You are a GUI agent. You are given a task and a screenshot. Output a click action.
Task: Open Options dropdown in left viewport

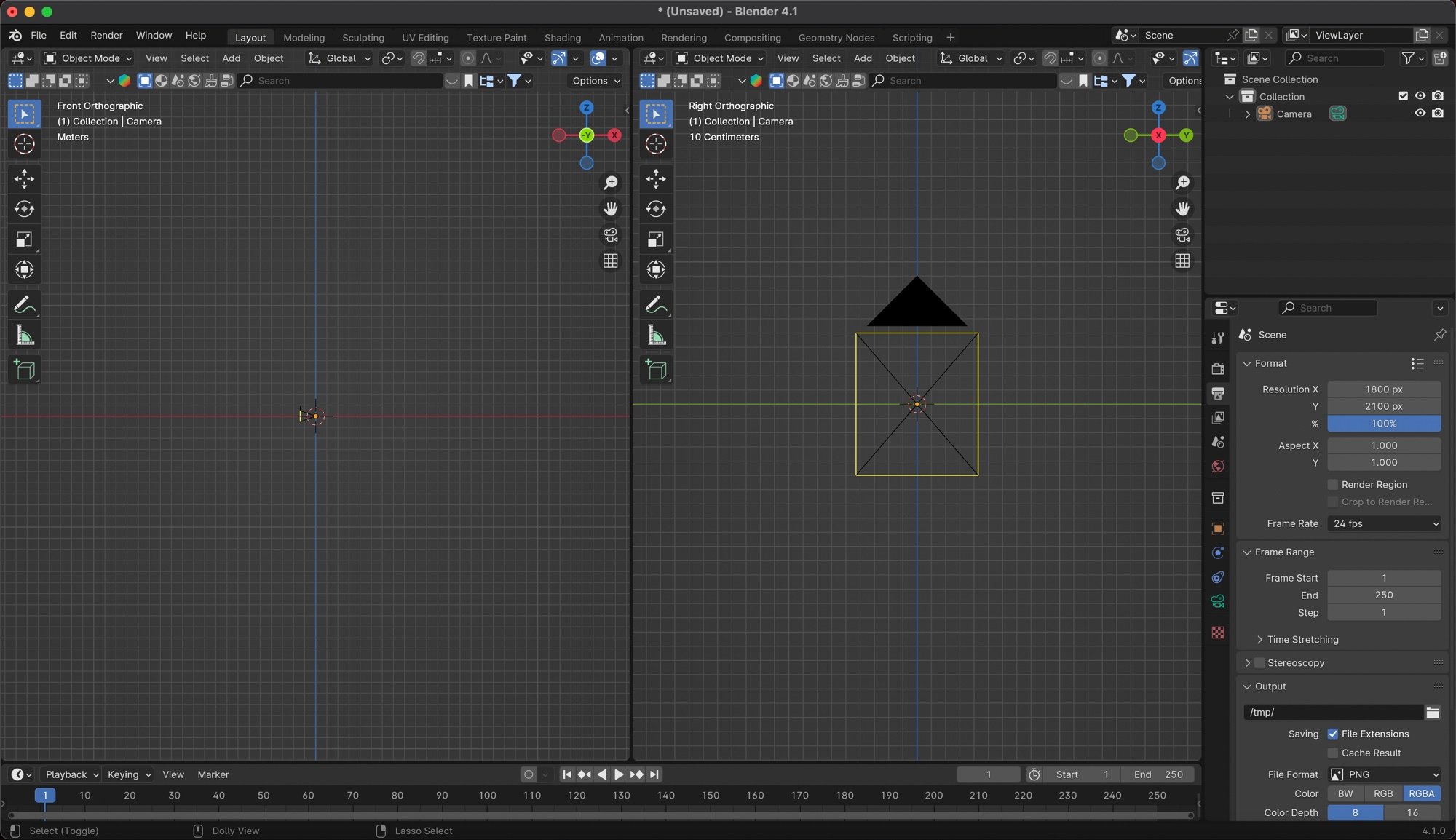click(596, 81)
